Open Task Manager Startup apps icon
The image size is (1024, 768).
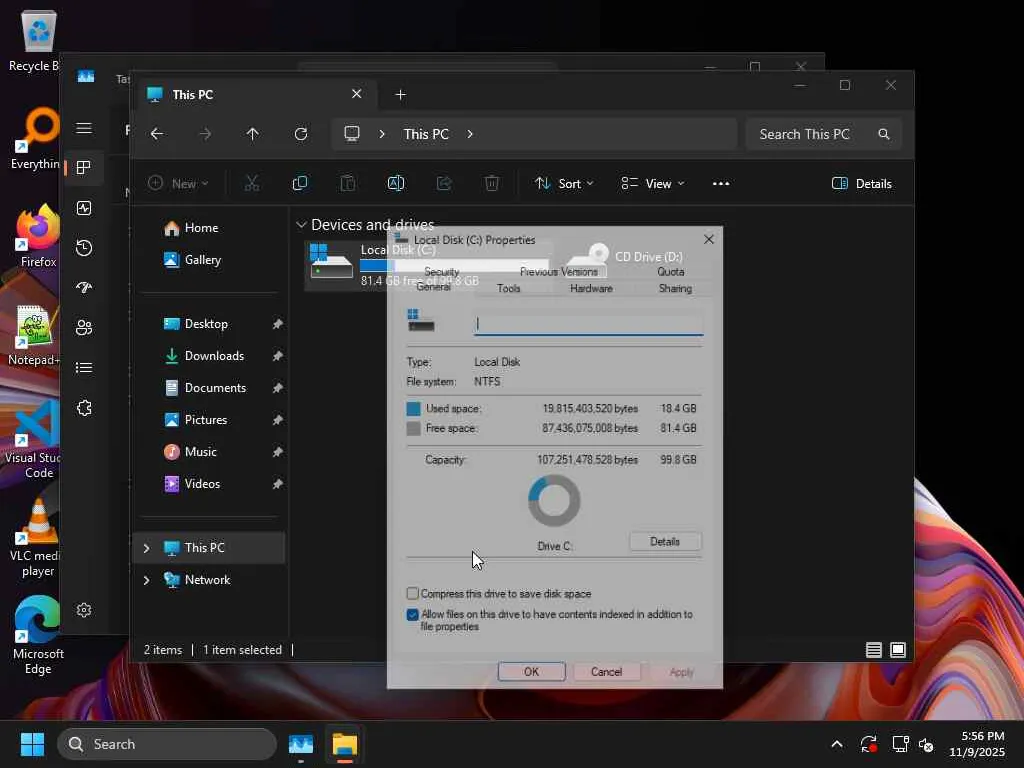click(84, 287)
